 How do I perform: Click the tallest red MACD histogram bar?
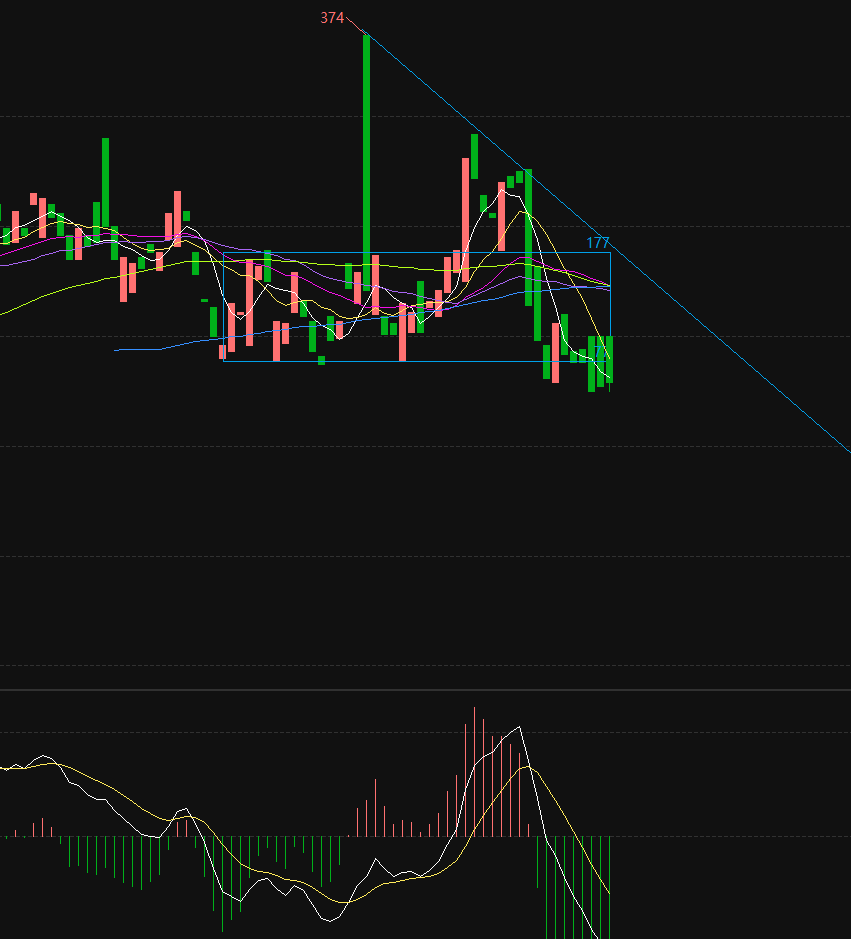(474, 770)
